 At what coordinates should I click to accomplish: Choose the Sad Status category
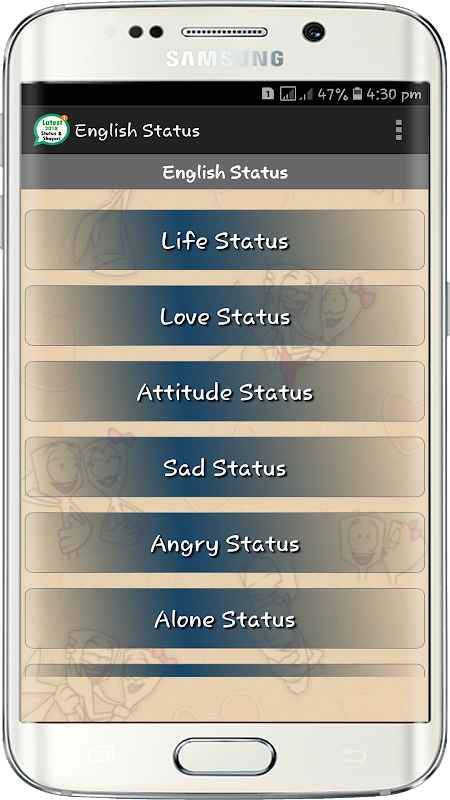coord(225,467)
